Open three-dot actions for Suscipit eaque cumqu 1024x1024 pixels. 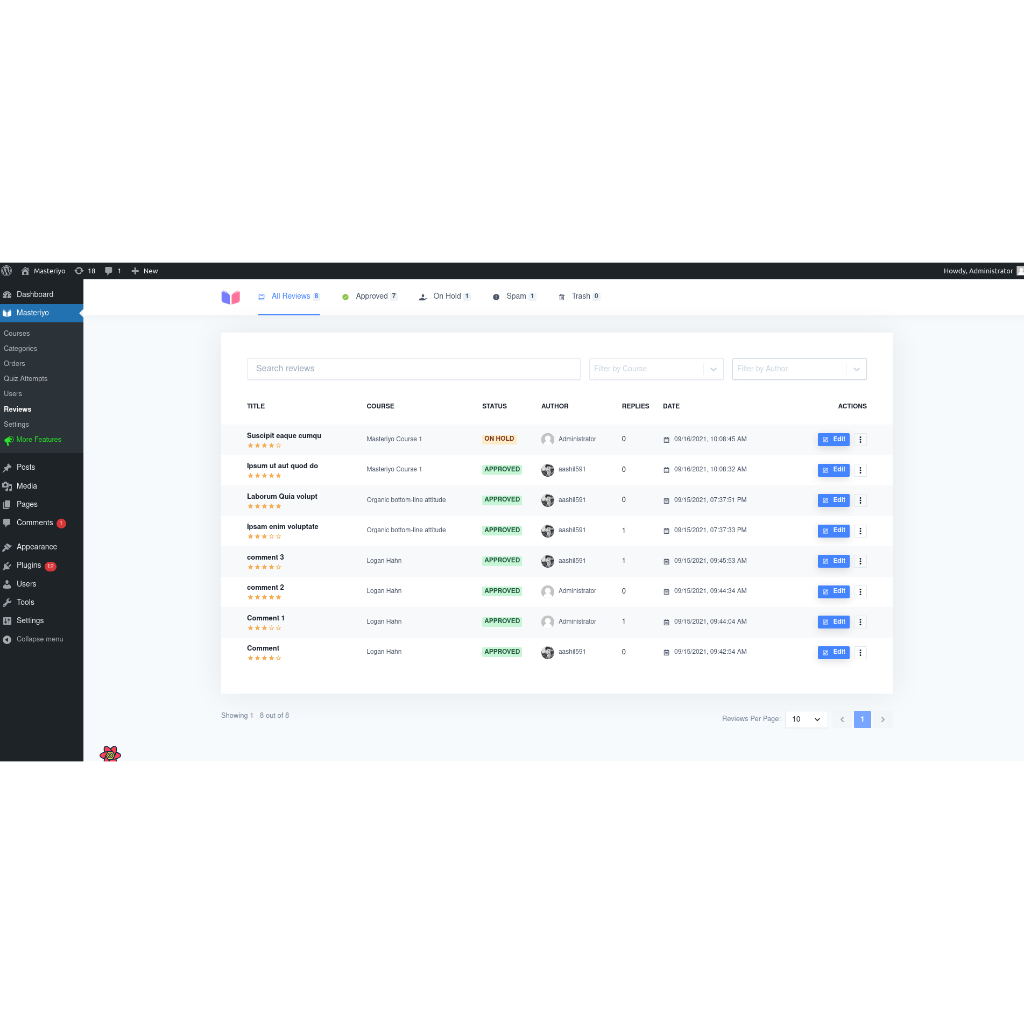point(860,440)
